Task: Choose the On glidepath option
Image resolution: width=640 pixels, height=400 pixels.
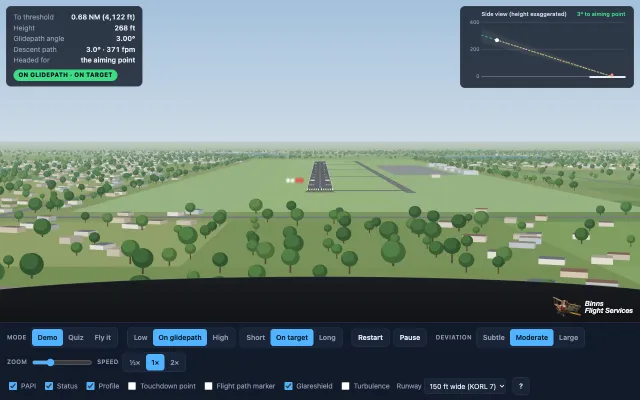Action: (x=180, y=338)
